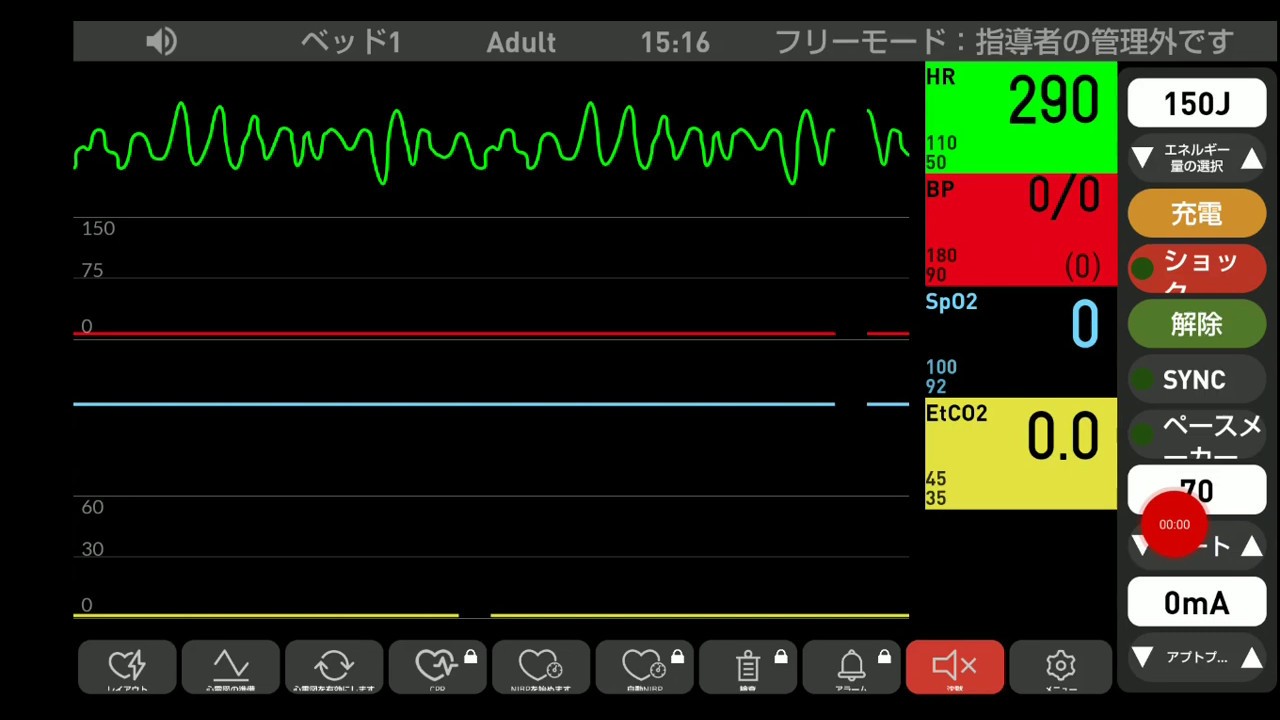Viewport: 1280px width, 720px height.
Task: Click the mean BP value (0)
Action: (1082, 266)
